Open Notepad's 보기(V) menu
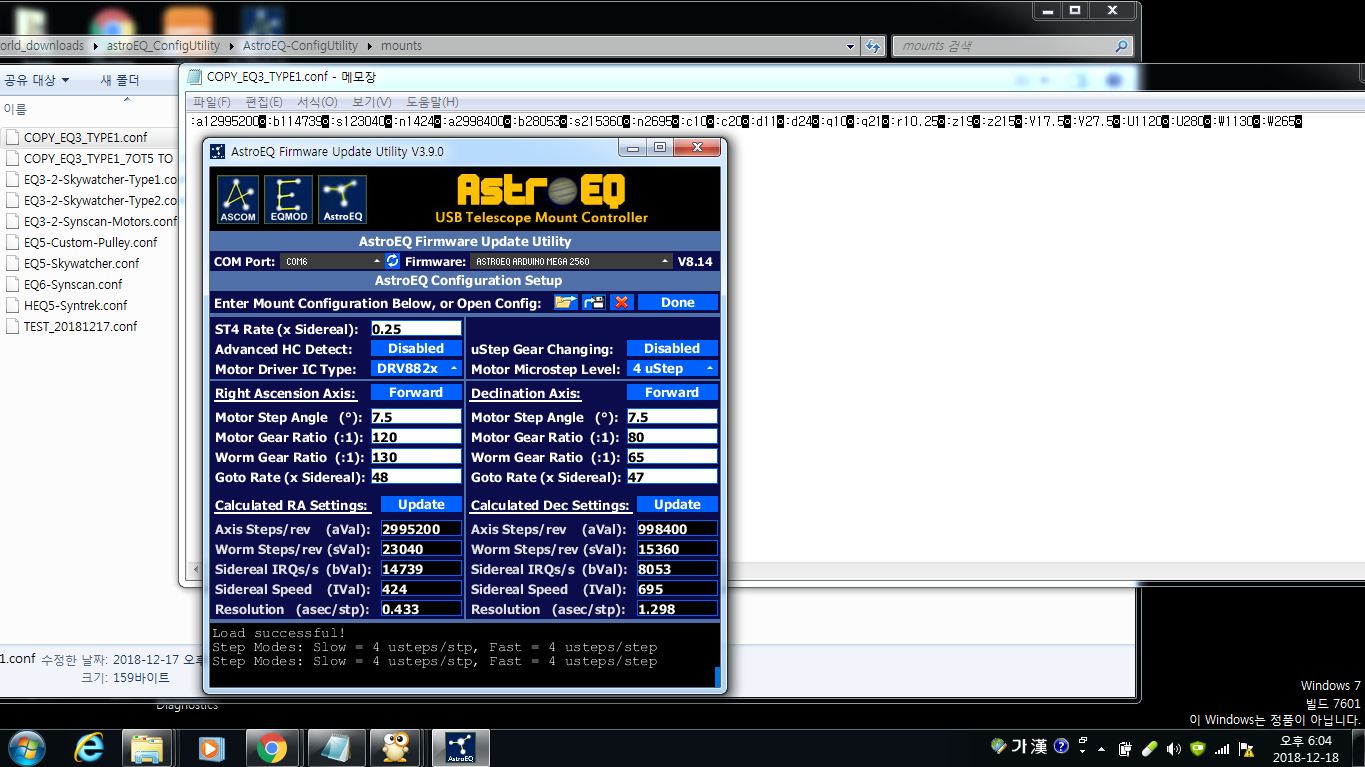 click(372, 102)
